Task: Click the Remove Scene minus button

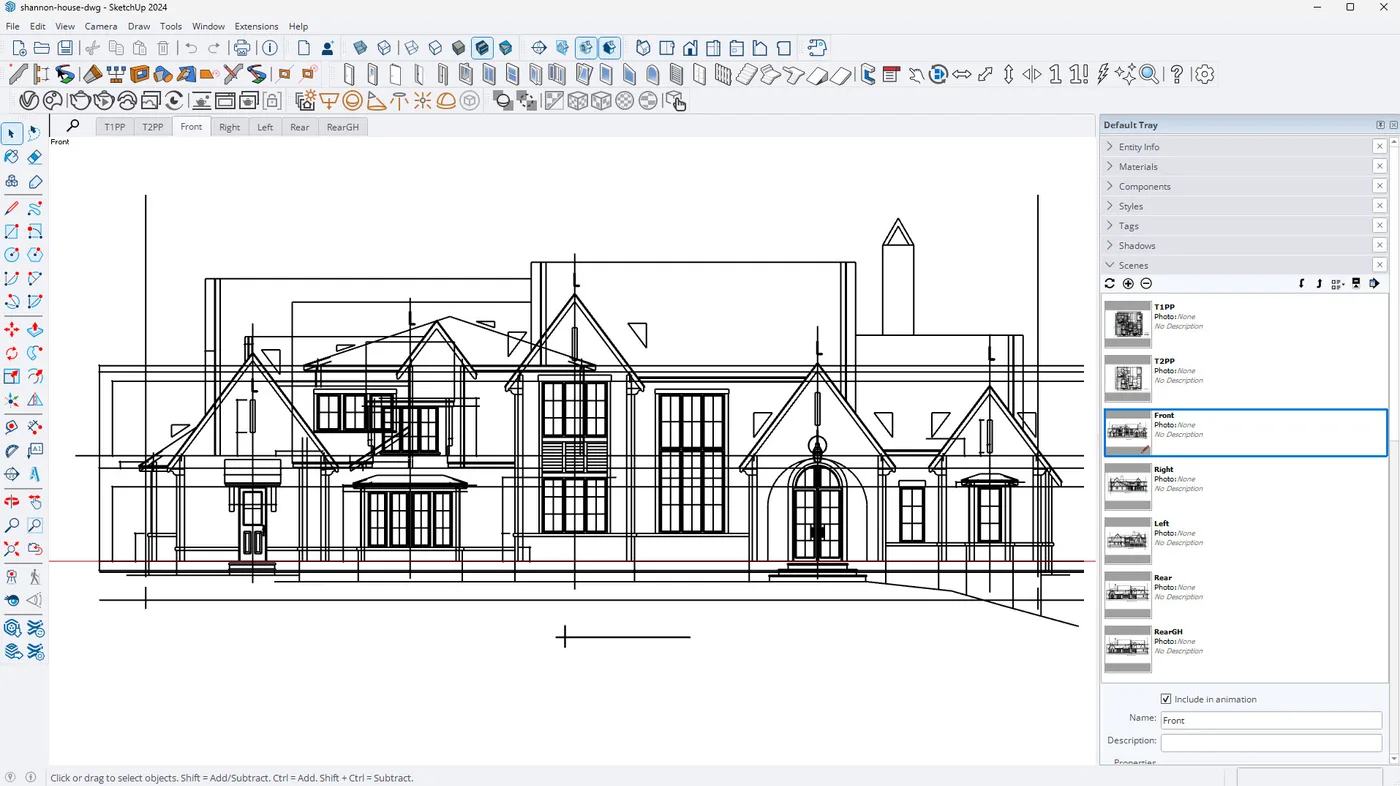Action: [1146, 283]
